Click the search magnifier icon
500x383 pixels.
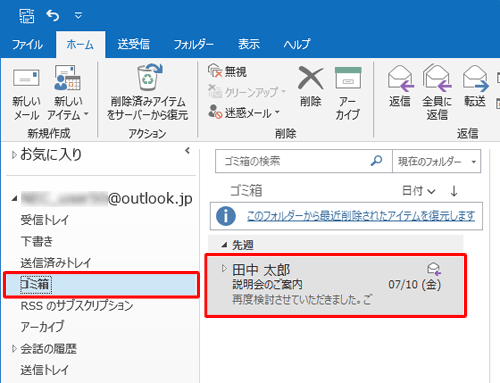click(x=377, y=161)
